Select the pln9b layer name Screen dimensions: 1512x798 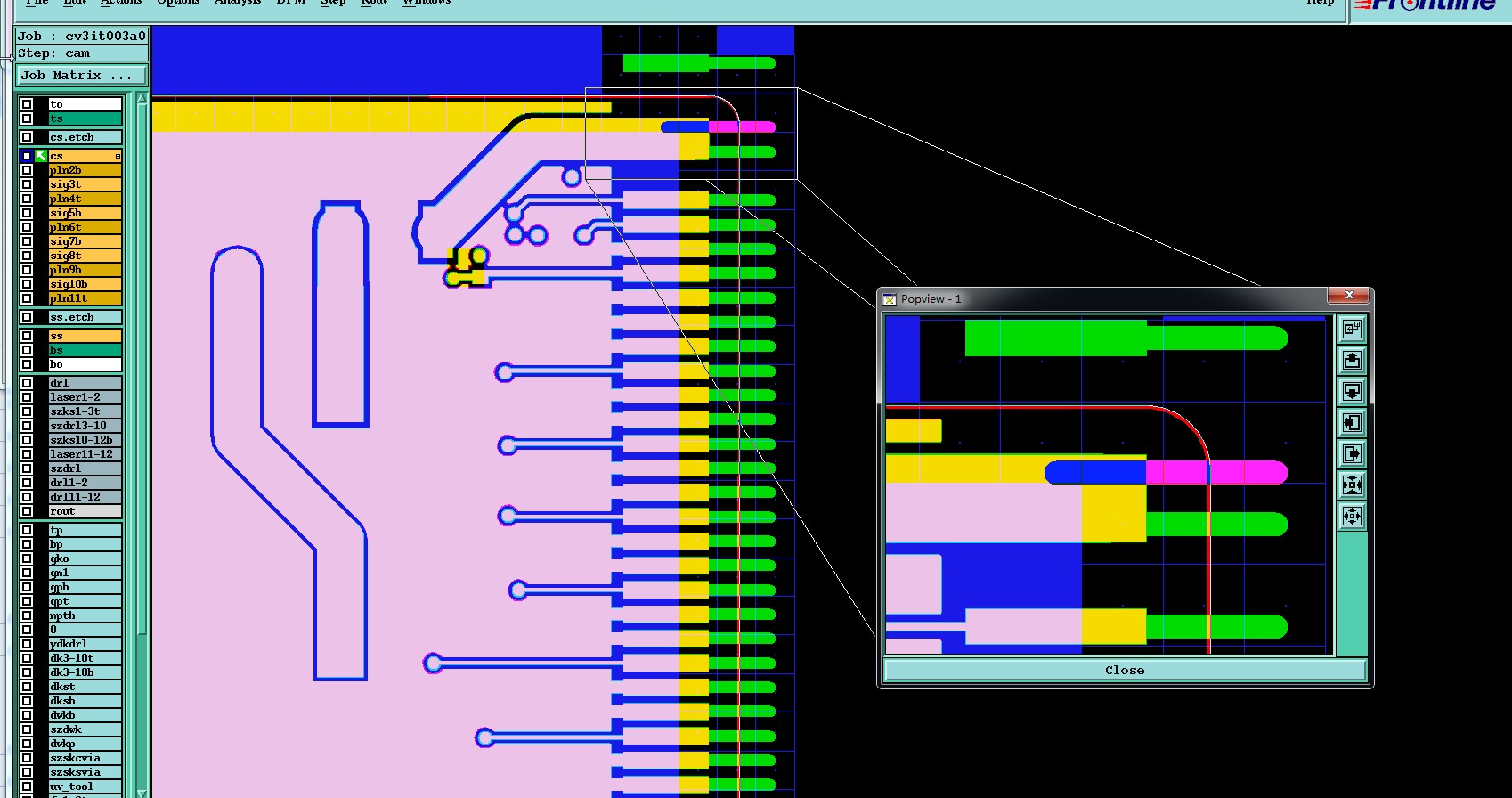point(85,270)
